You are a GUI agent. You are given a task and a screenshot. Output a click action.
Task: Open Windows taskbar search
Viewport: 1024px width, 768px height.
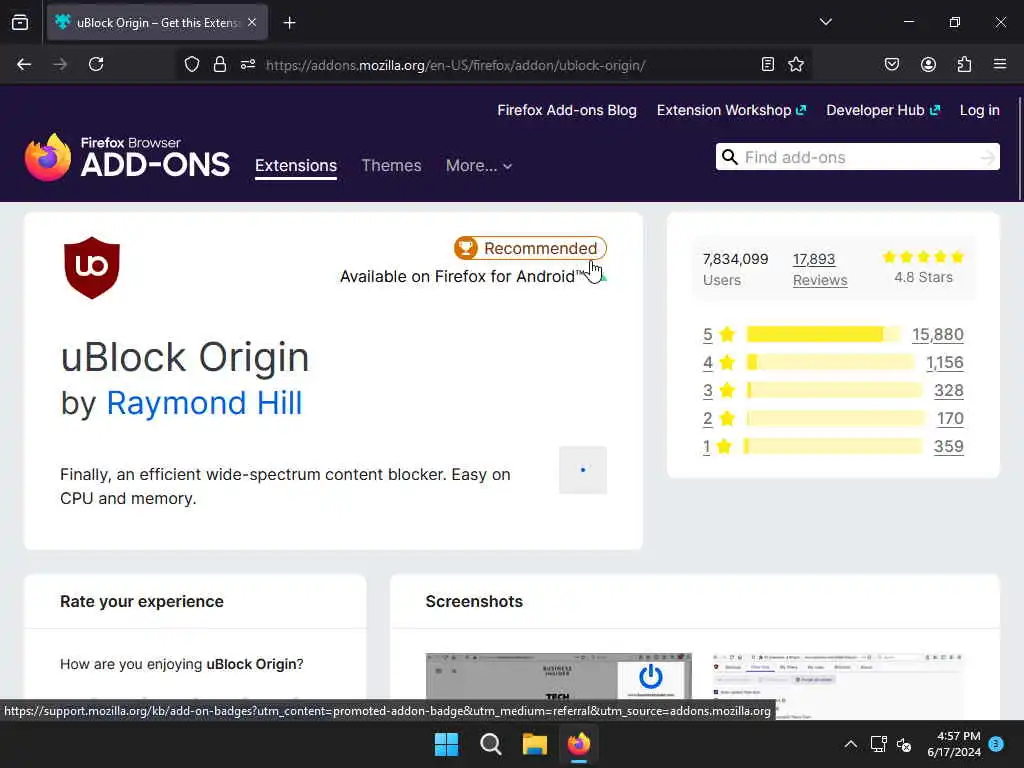tap(490, 744)
